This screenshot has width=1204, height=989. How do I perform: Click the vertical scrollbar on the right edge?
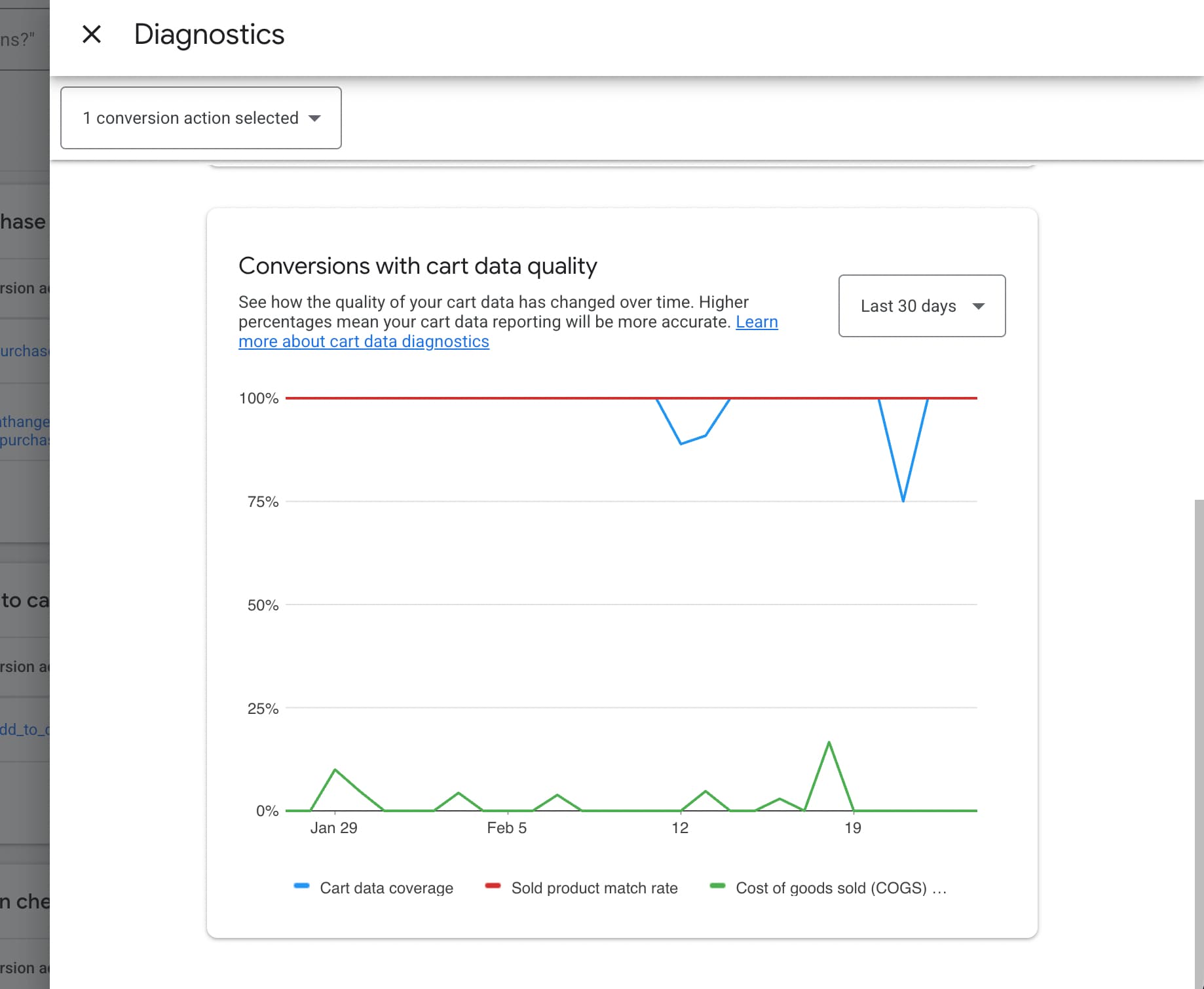coord(1198,720)
